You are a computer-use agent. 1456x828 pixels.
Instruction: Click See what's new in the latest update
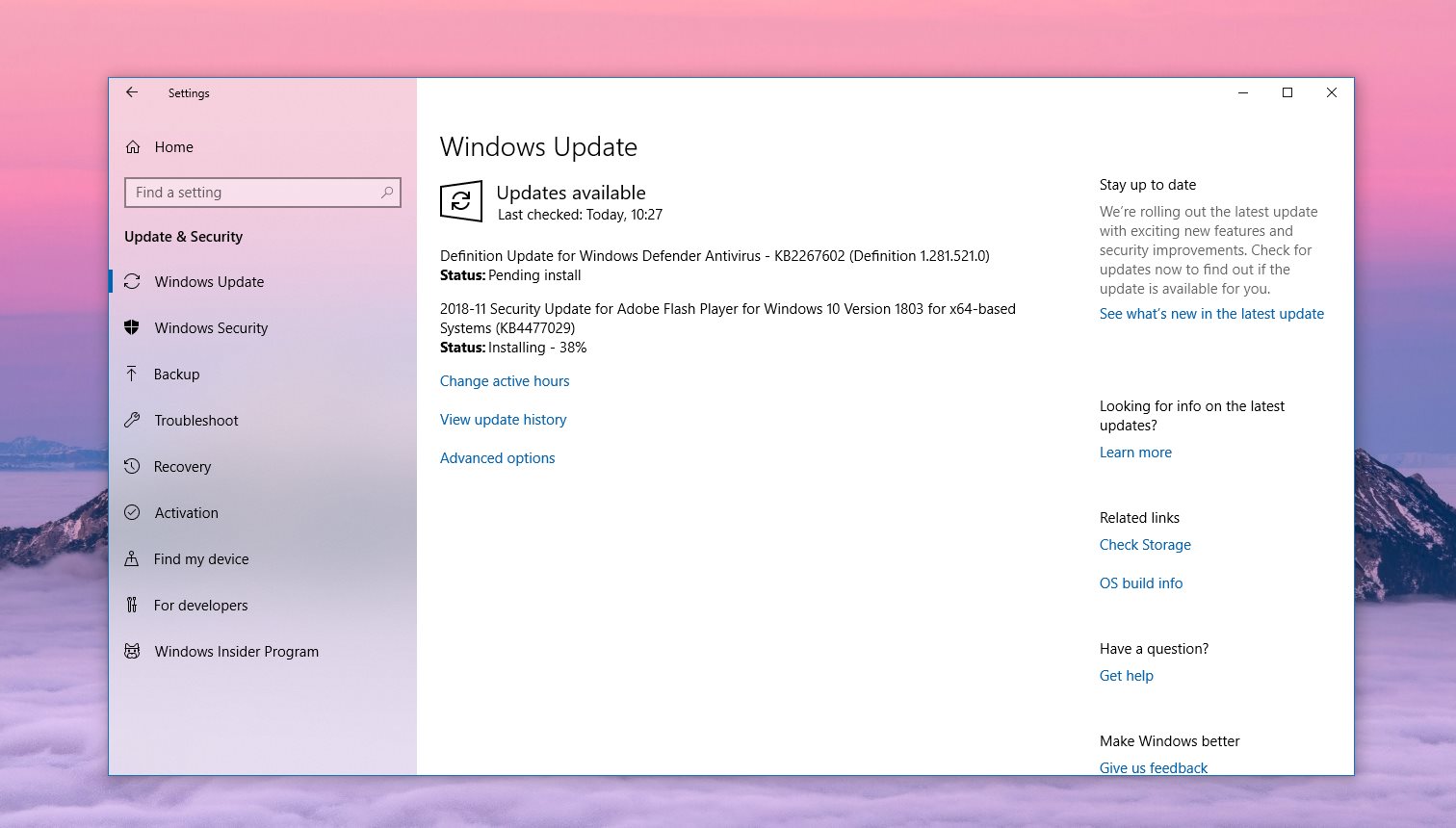pyautogui.click(x=1211, y=314)
